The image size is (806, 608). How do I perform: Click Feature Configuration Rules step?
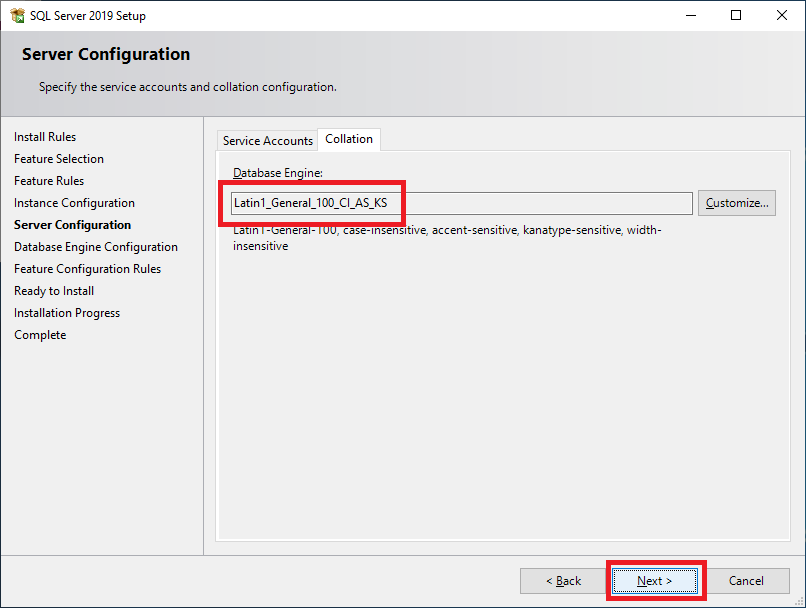[87, 269]
